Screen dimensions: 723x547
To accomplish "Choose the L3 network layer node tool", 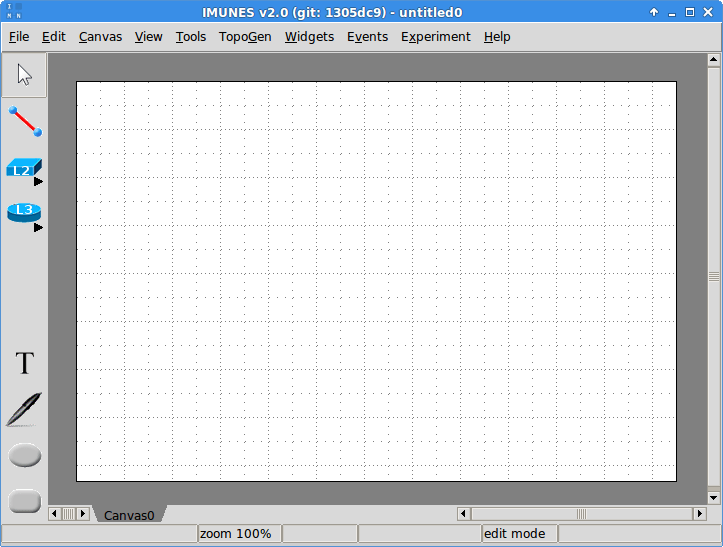I will [24, 213].
